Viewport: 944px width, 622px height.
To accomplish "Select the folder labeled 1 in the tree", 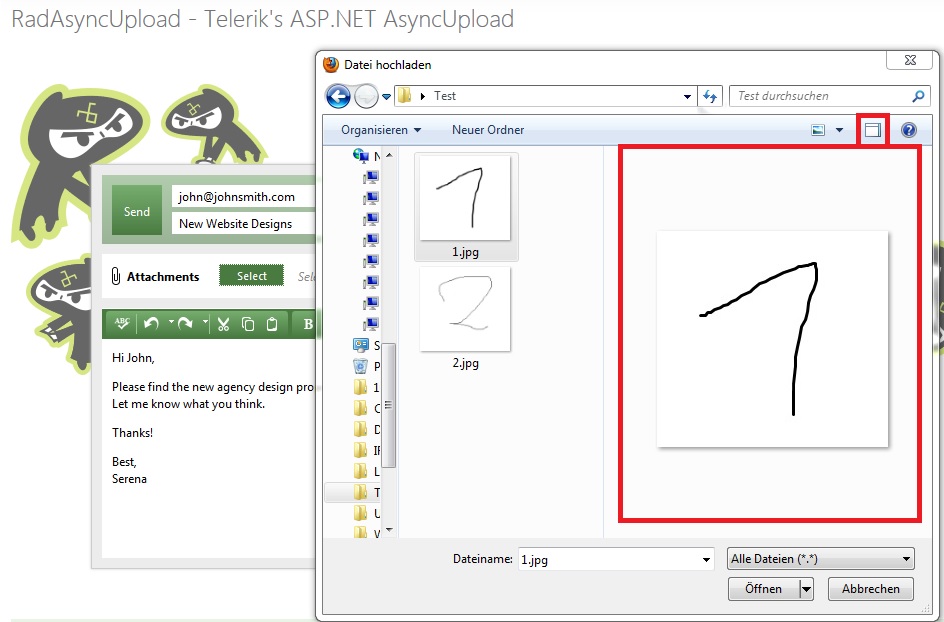I will click(366, 387).
